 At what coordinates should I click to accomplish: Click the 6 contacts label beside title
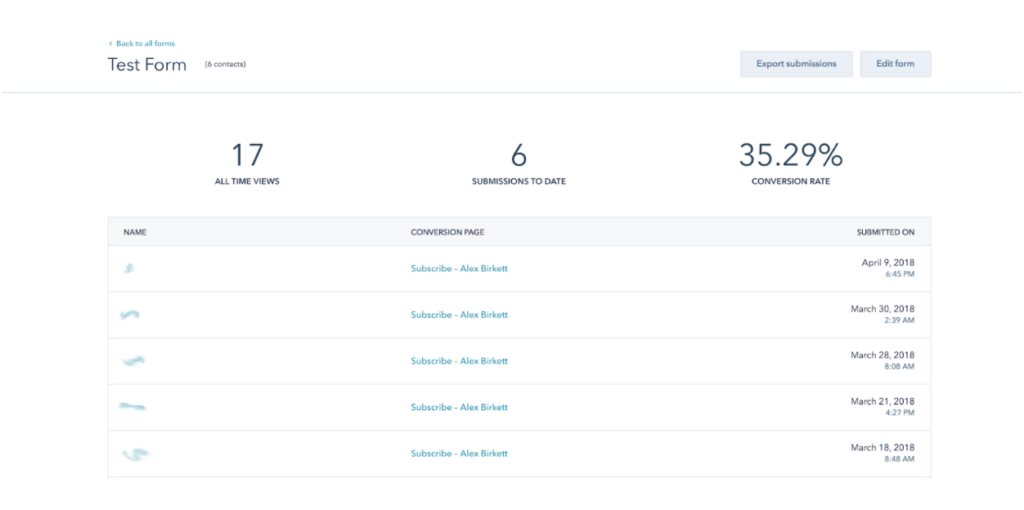click(225, 65)
